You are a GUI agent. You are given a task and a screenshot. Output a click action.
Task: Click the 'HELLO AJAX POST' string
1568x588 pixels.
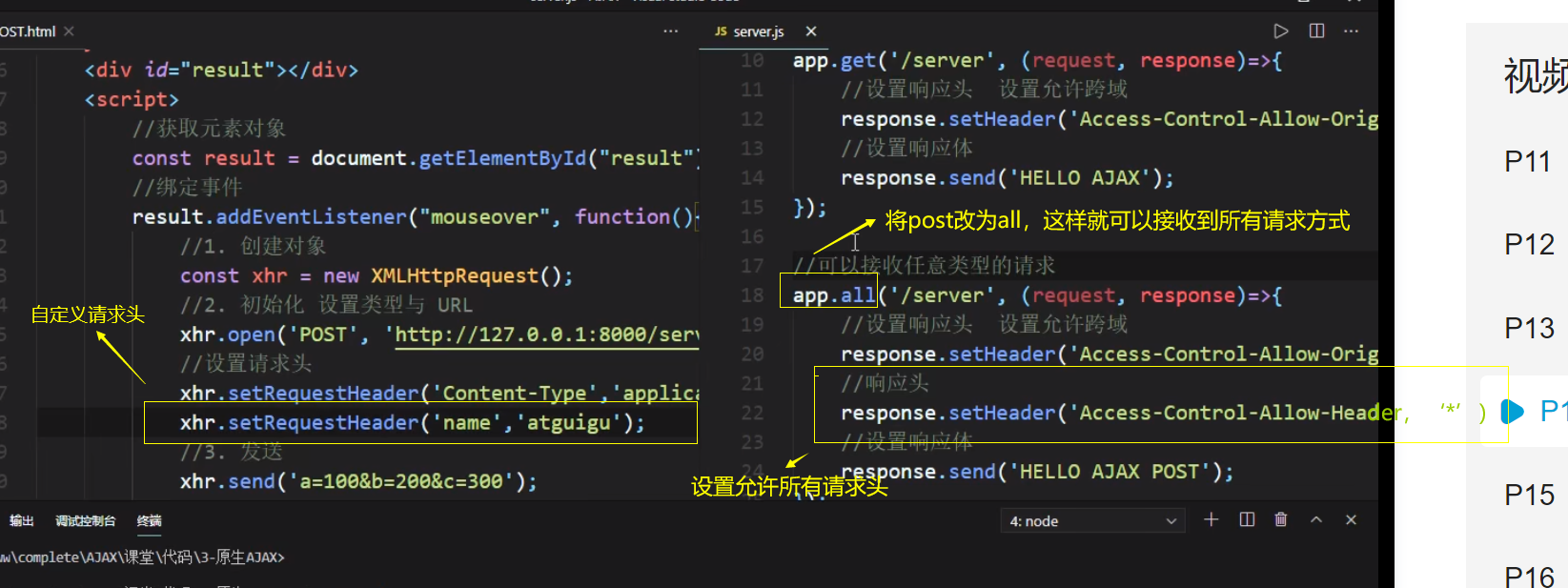pyautogui.click(x=1110, y=472)
